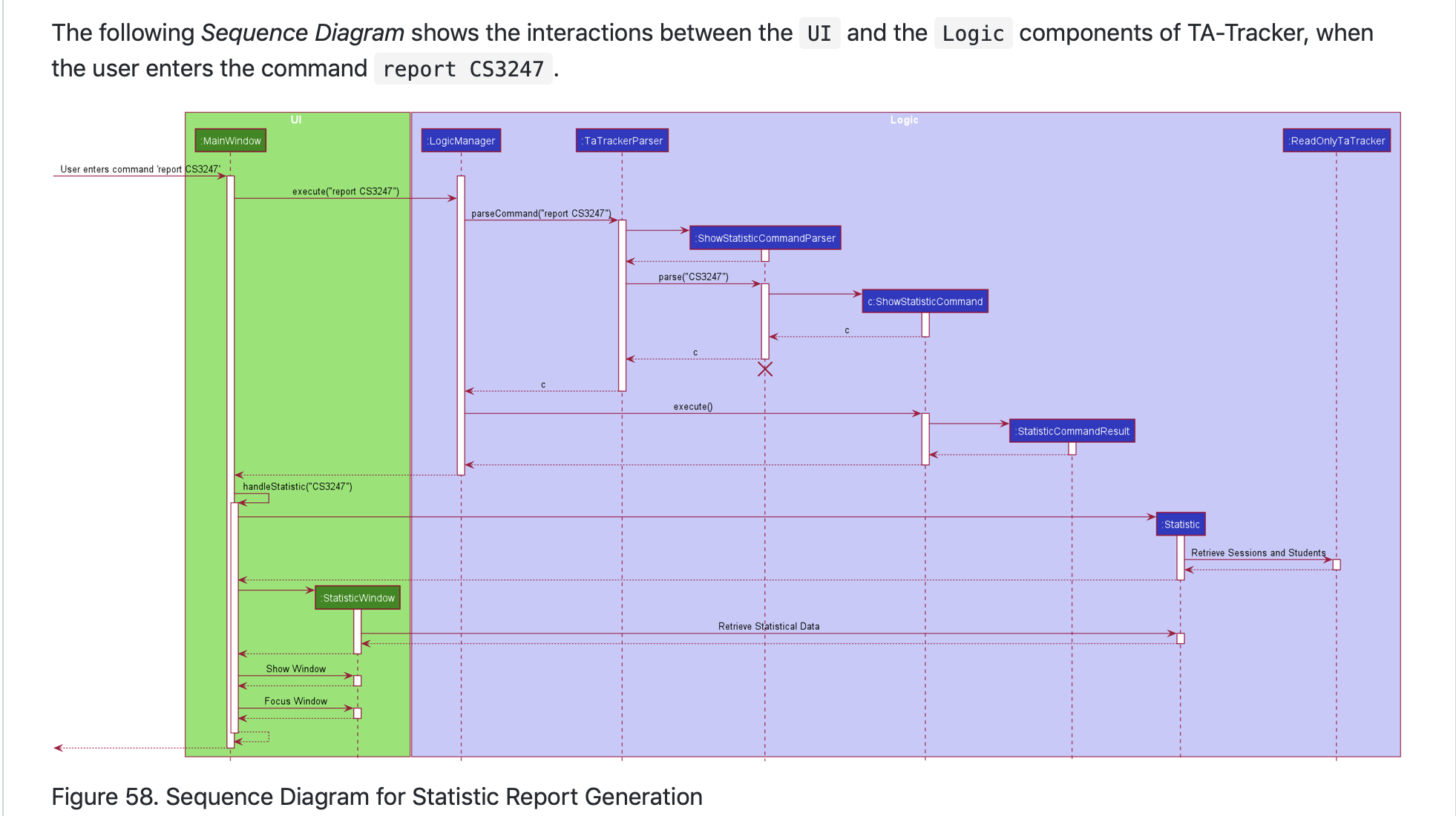Click the :MainWindow participant box

(x=230, y=141)
